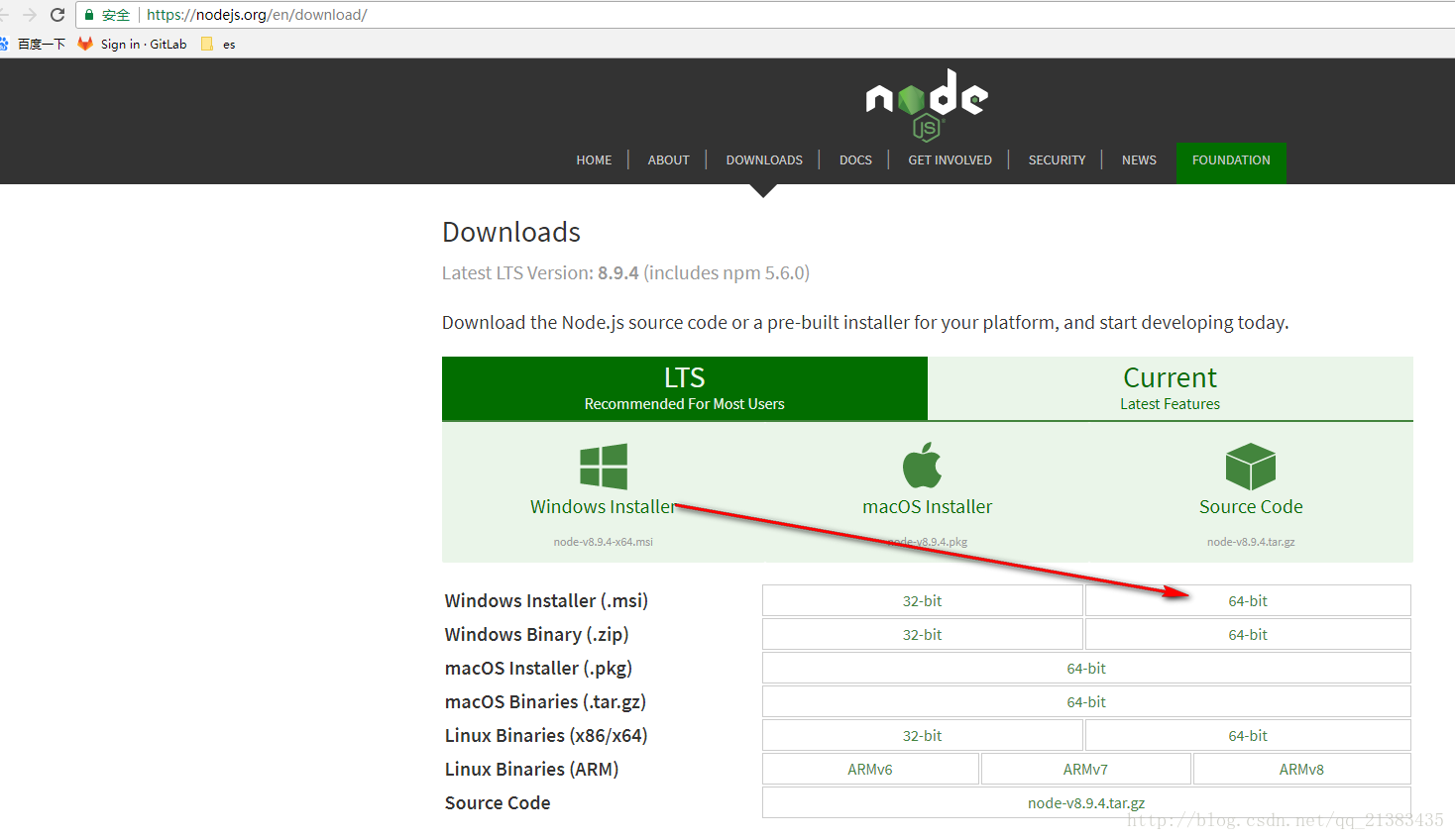
Task: Click the Windows Installer (.msi) row label
Action: point(546,601)
